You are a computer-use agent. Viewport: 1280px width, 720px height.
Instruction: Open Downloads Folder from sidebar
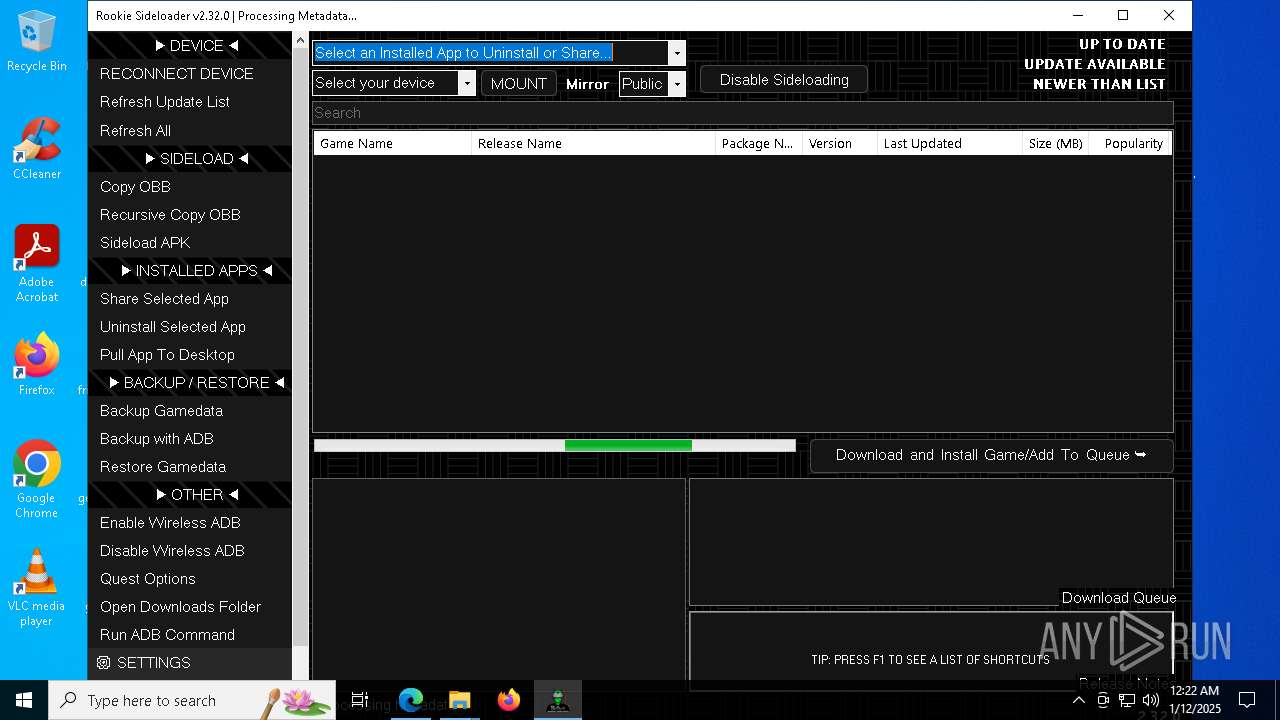(x=189, y=606)
